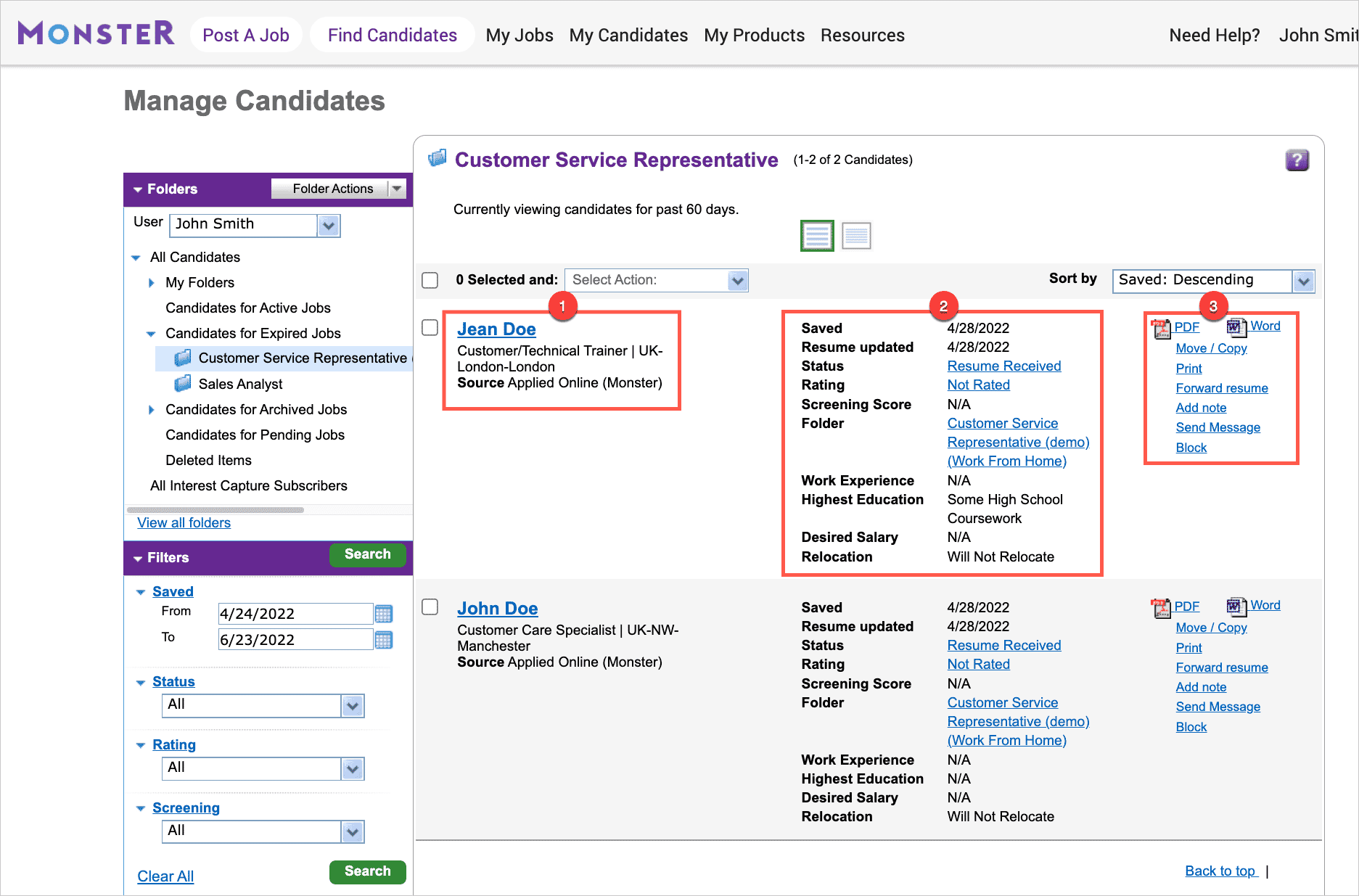Expand the Candidates for Archived Jobs folder

pos(152,410)
